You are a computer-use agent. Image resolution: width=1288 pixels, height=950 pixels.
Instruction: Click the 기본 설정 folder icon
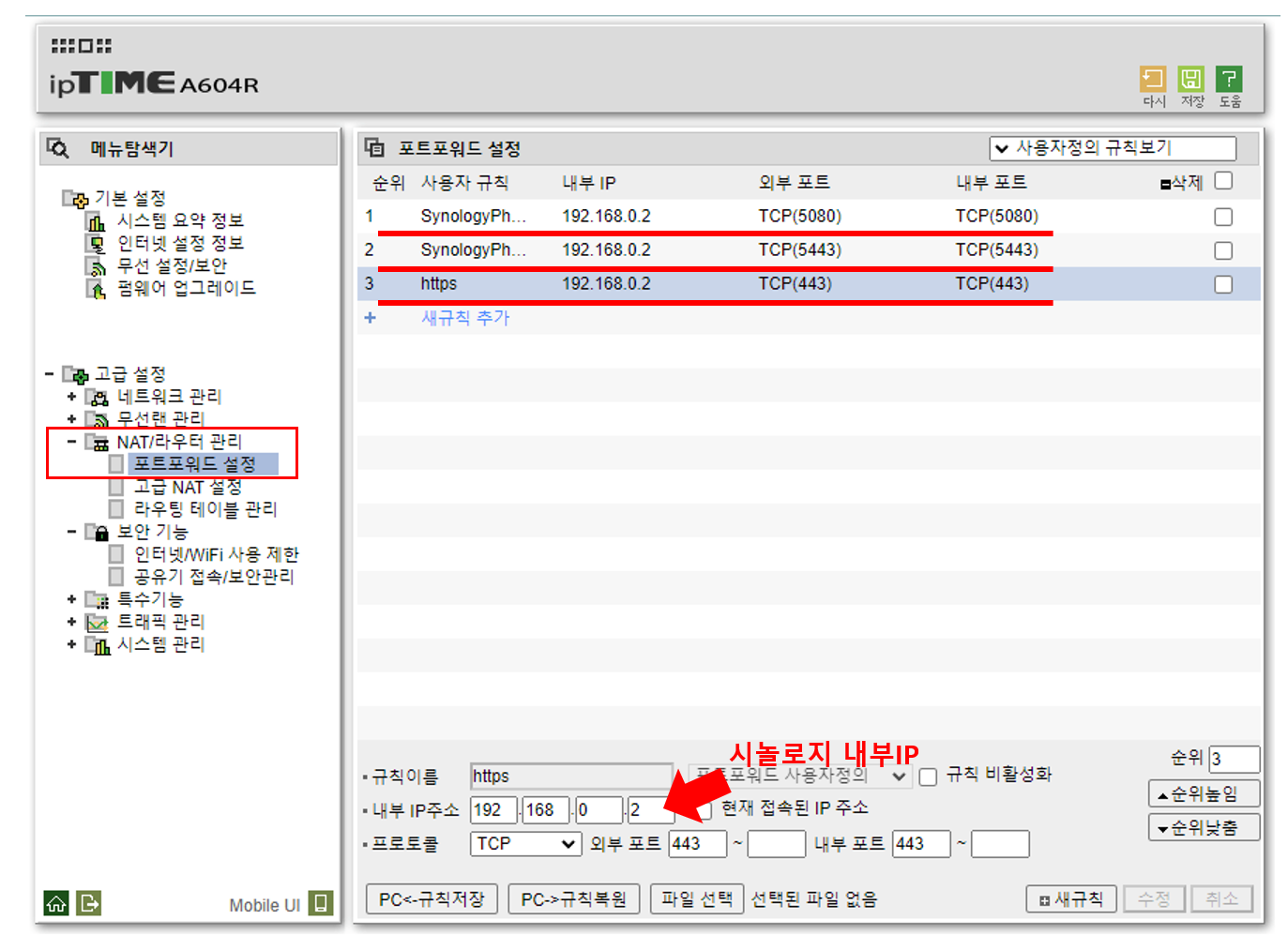(75, 199)
